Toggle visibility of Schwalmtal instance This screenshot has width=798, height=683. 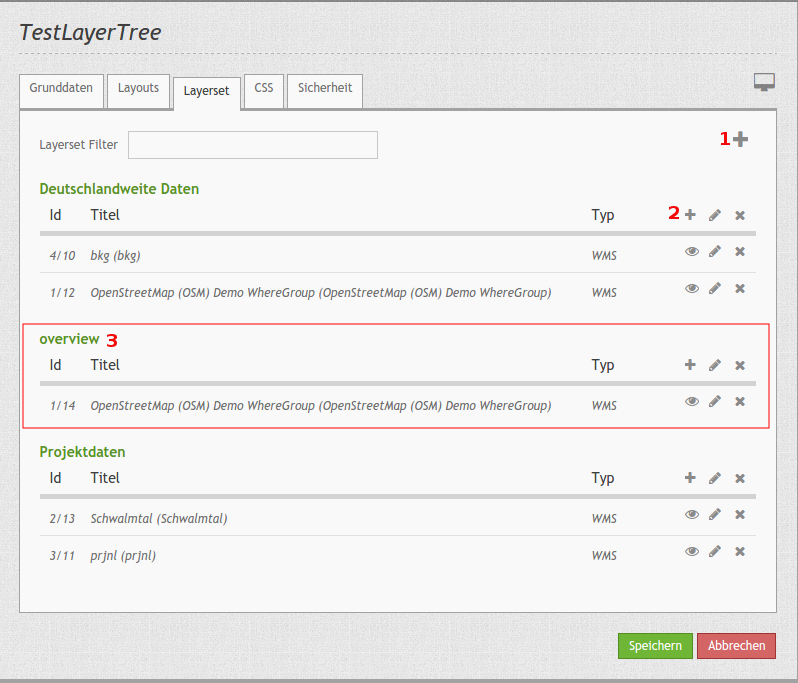tap(691, 515)
